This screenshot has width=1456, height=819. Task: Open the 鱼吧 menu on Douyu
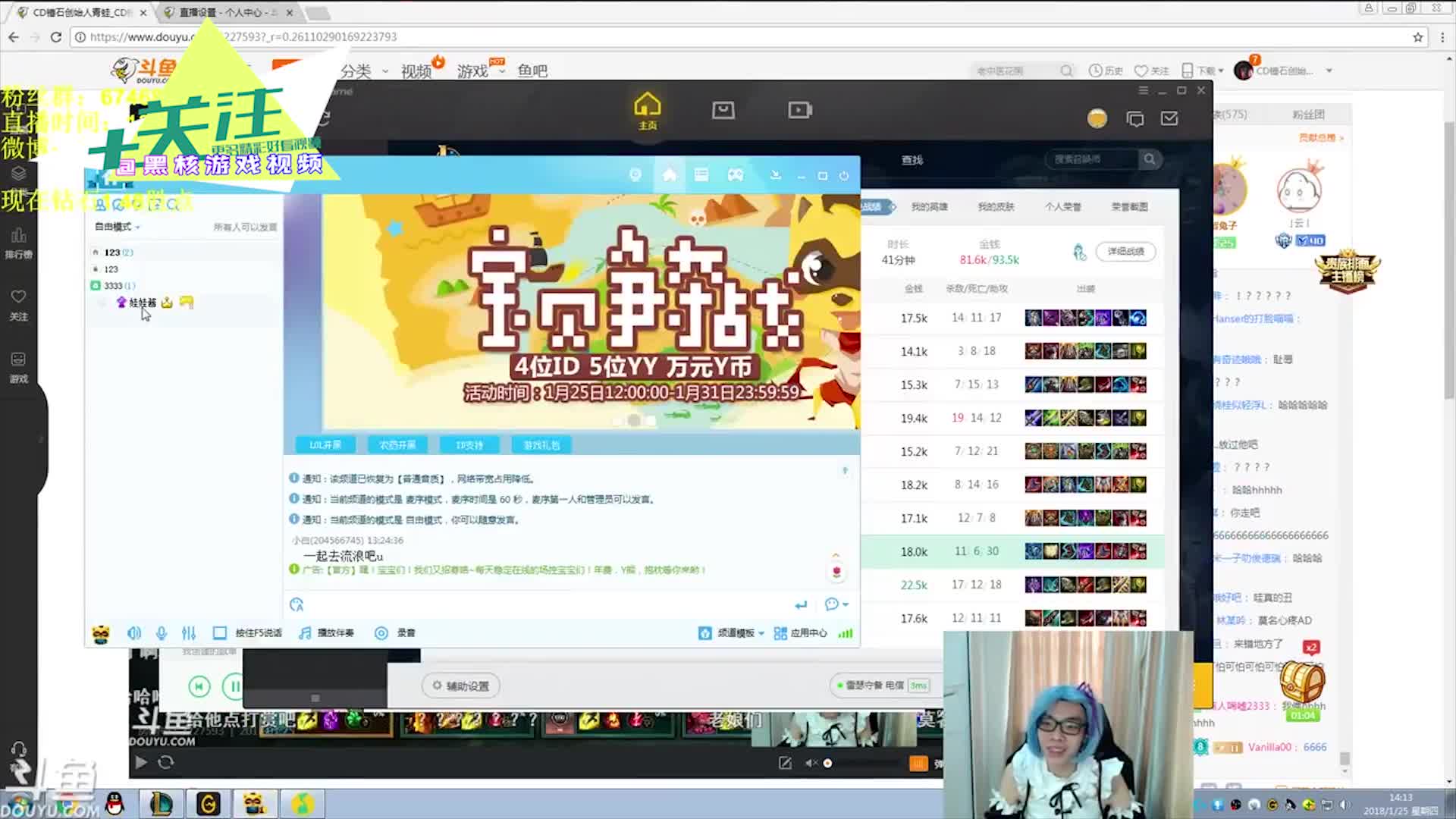click(x=532, y=71)
